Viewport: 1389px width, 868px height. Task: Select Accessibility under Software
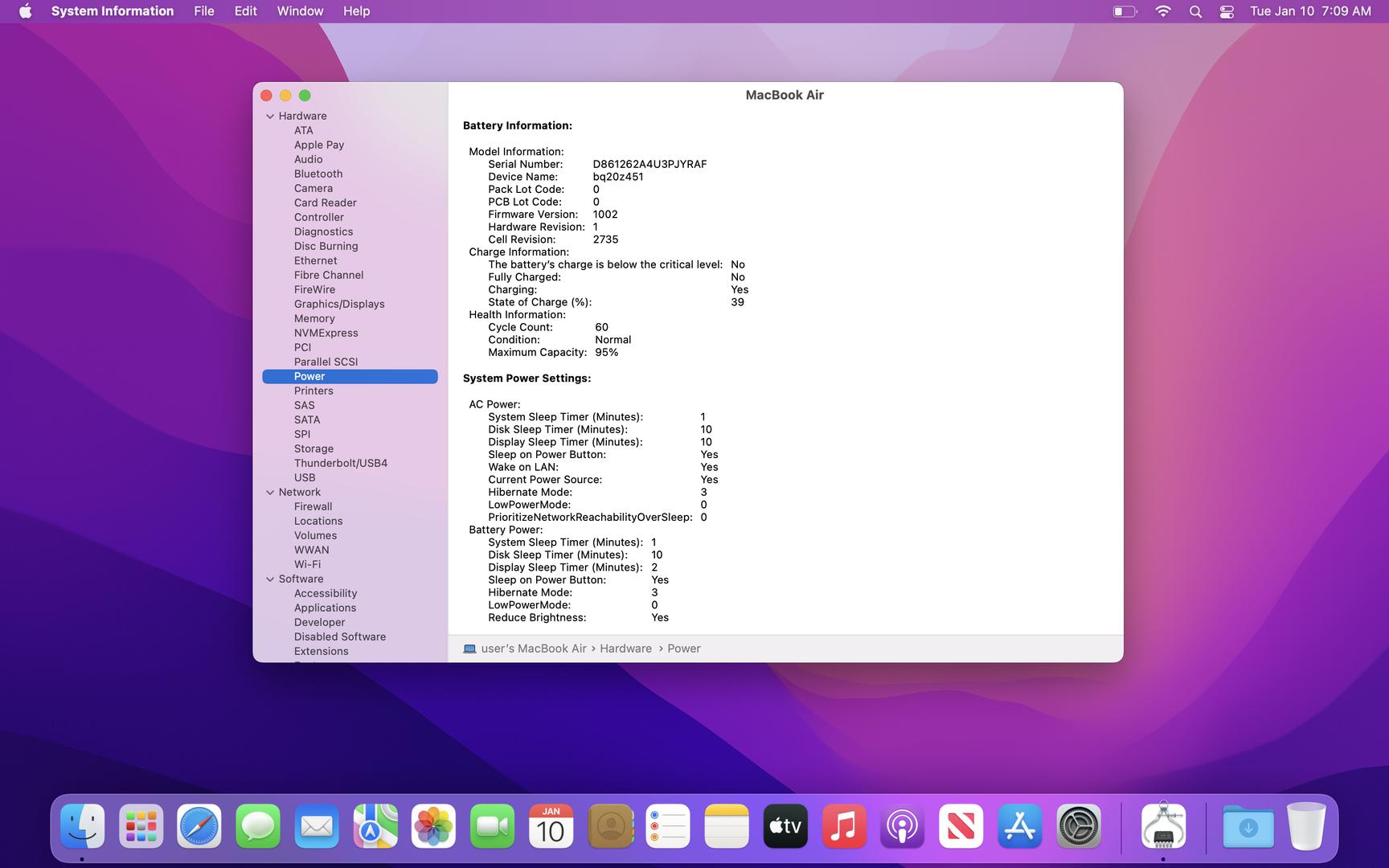click(326, 593)
